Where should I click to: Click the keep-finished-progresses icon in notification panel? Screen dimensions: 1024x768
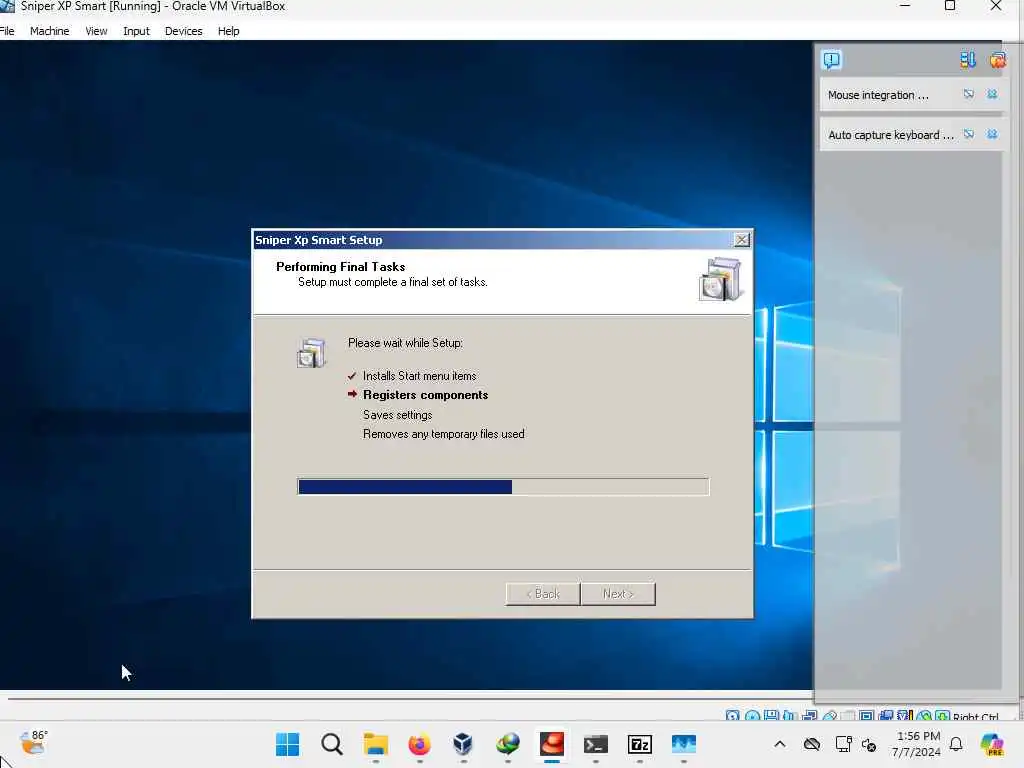point(968,60)
